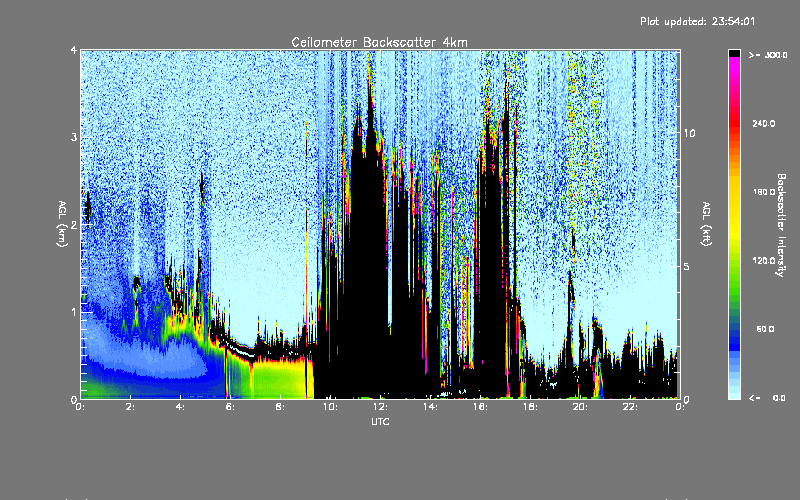The image size is (800, 500).
Task: Click the '2:' tick label on x-axis
Action: [130, 407]
